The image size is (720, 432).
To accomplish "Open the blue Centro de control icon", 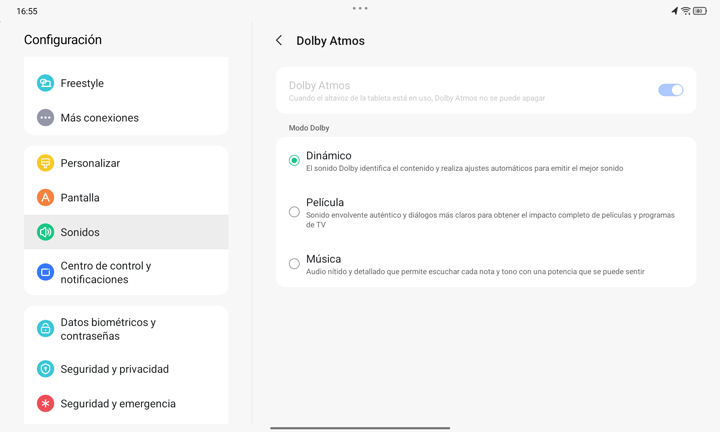I will 45,272.
